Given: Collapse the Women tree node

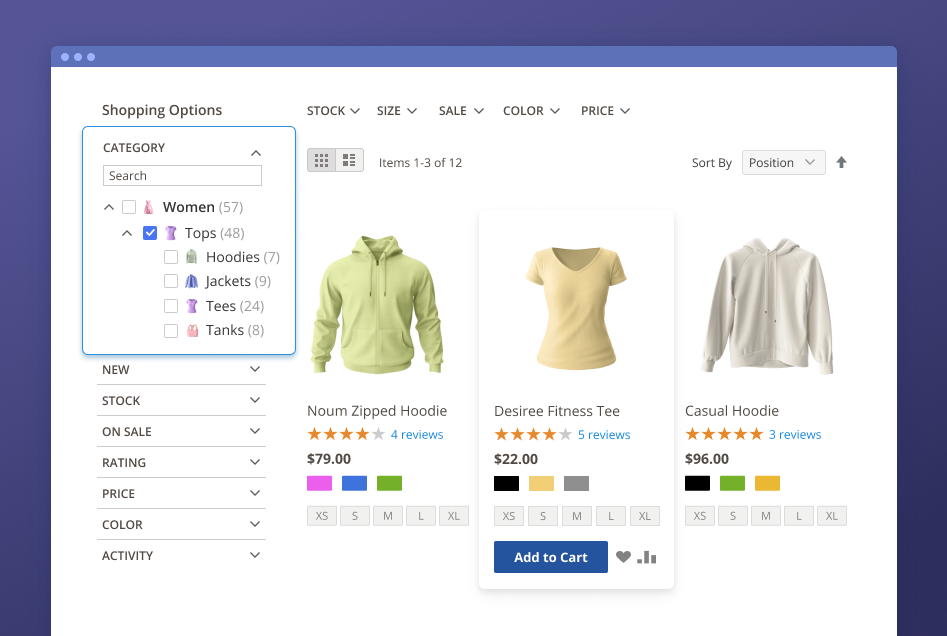Looking at the screenshot, I should 108,208.
